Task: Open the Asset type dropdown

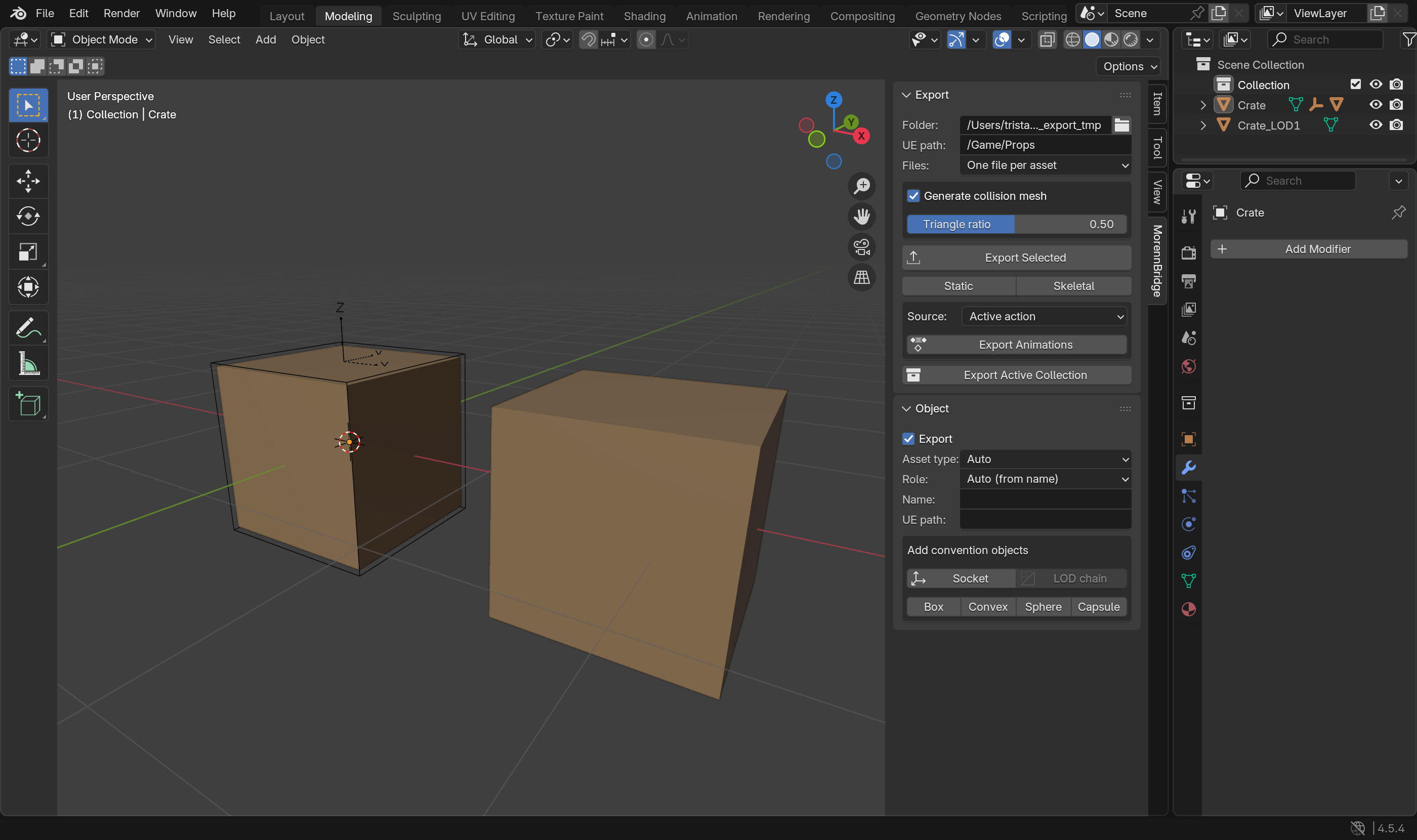Action: [1045, 459]
